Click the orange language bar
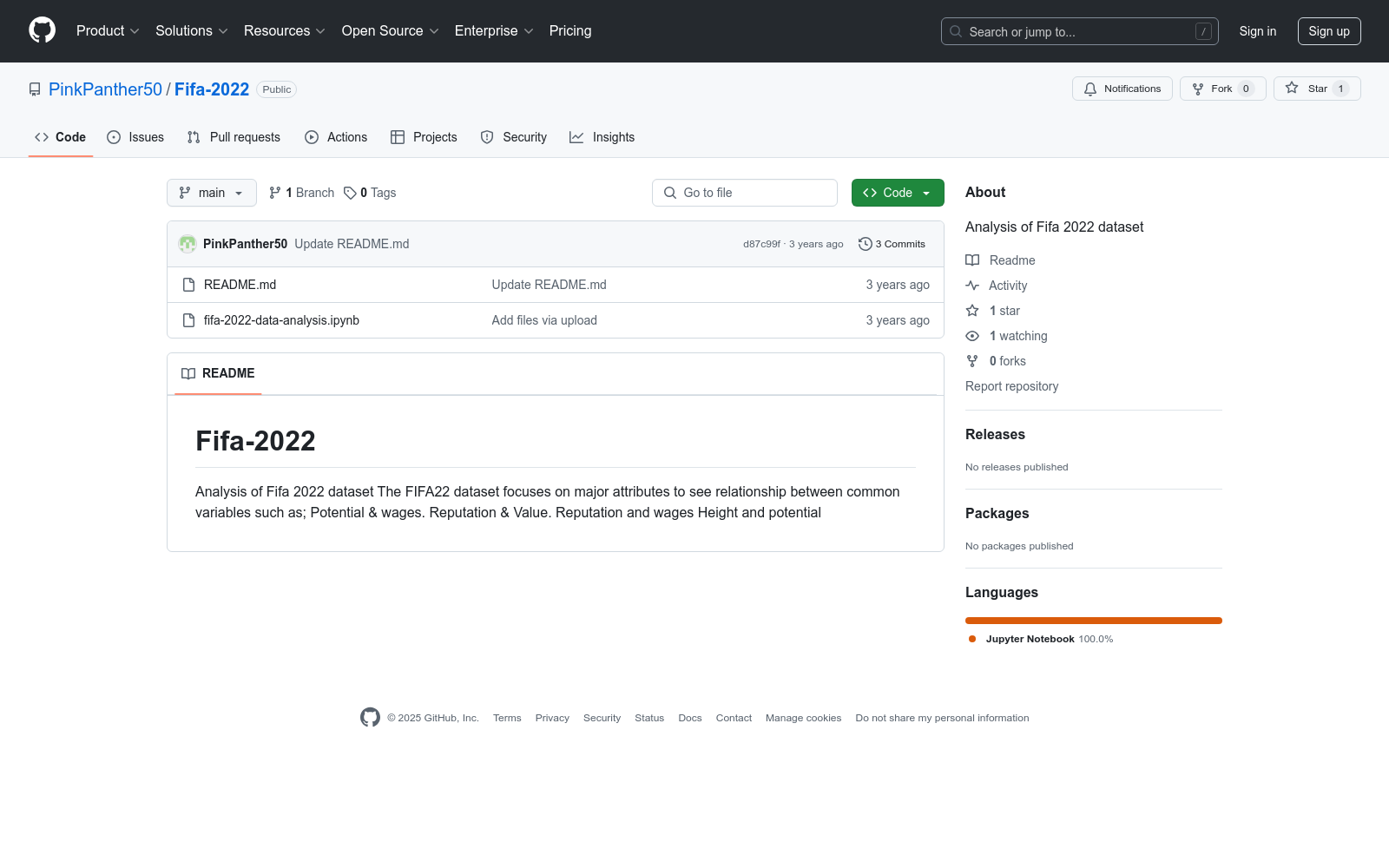Viewport: 1389px width, 868px height. [1094, 621]
